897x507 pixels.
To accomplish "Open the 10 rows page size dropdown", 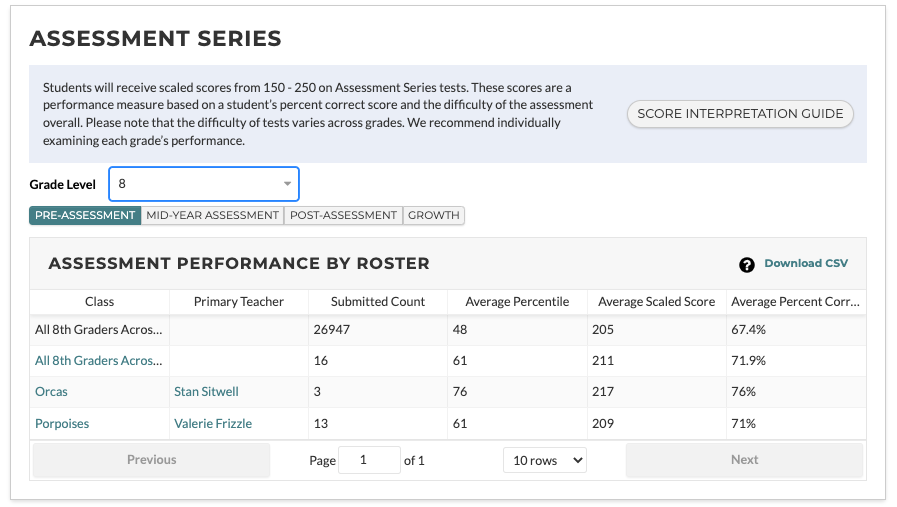I will point(544,460).
